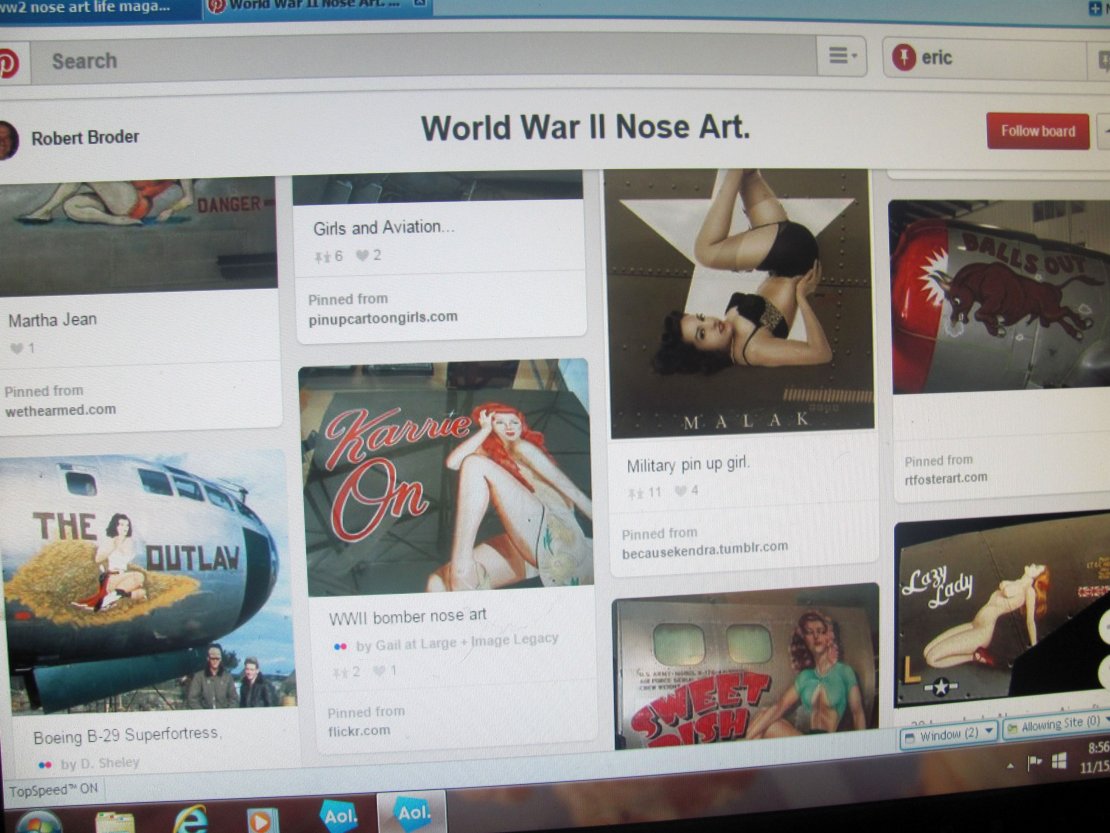Launch Internet Explorer from the taskbar
The image size is (1110, 833).
190,820
